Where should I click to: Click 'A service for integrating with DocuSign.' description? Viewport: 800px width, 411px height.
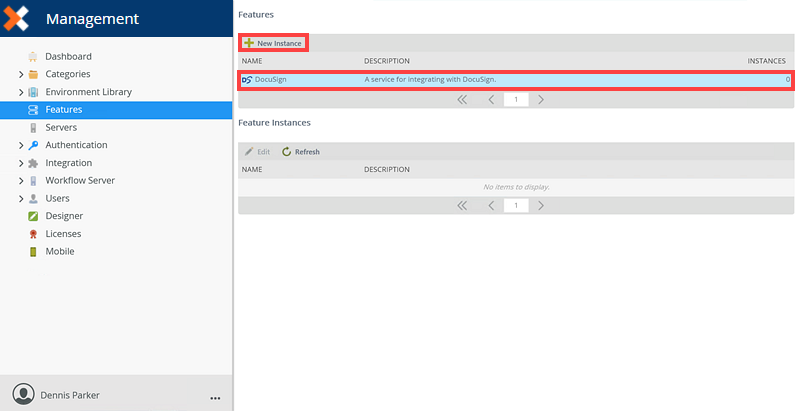pos(430,80)
